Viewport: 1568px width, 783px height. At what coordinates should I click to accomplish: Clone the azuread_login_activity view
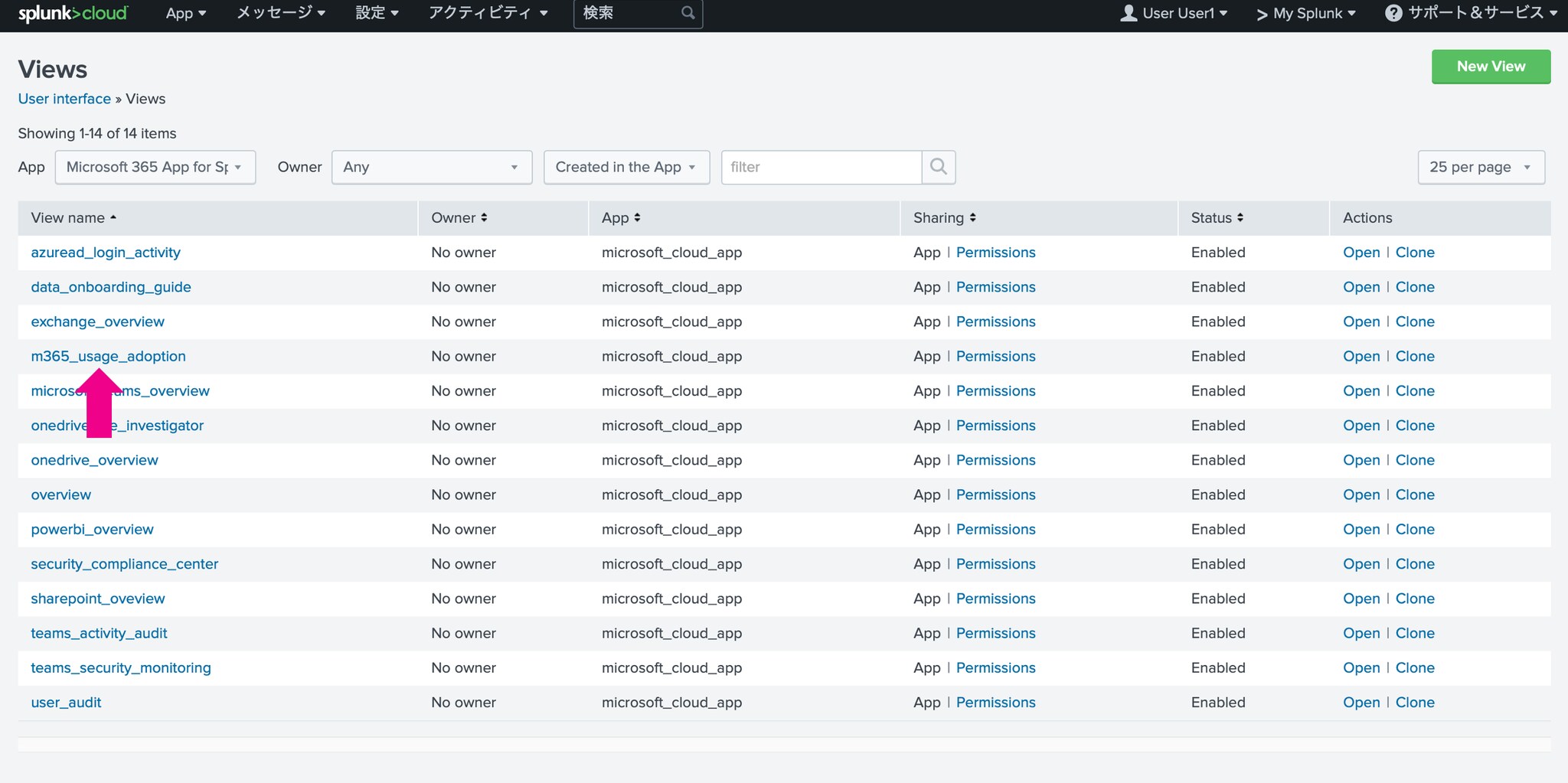(1415, 253)
